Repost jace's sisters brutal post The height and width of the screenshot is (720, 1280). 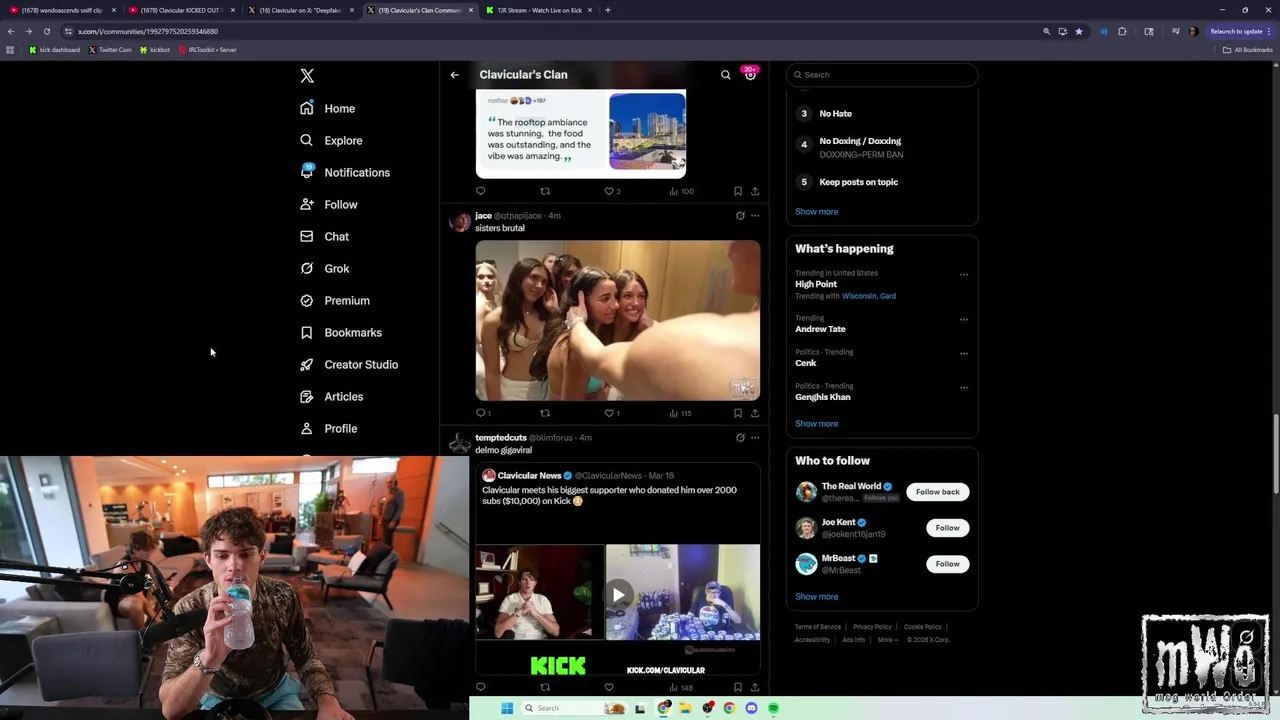click(545, 413)
